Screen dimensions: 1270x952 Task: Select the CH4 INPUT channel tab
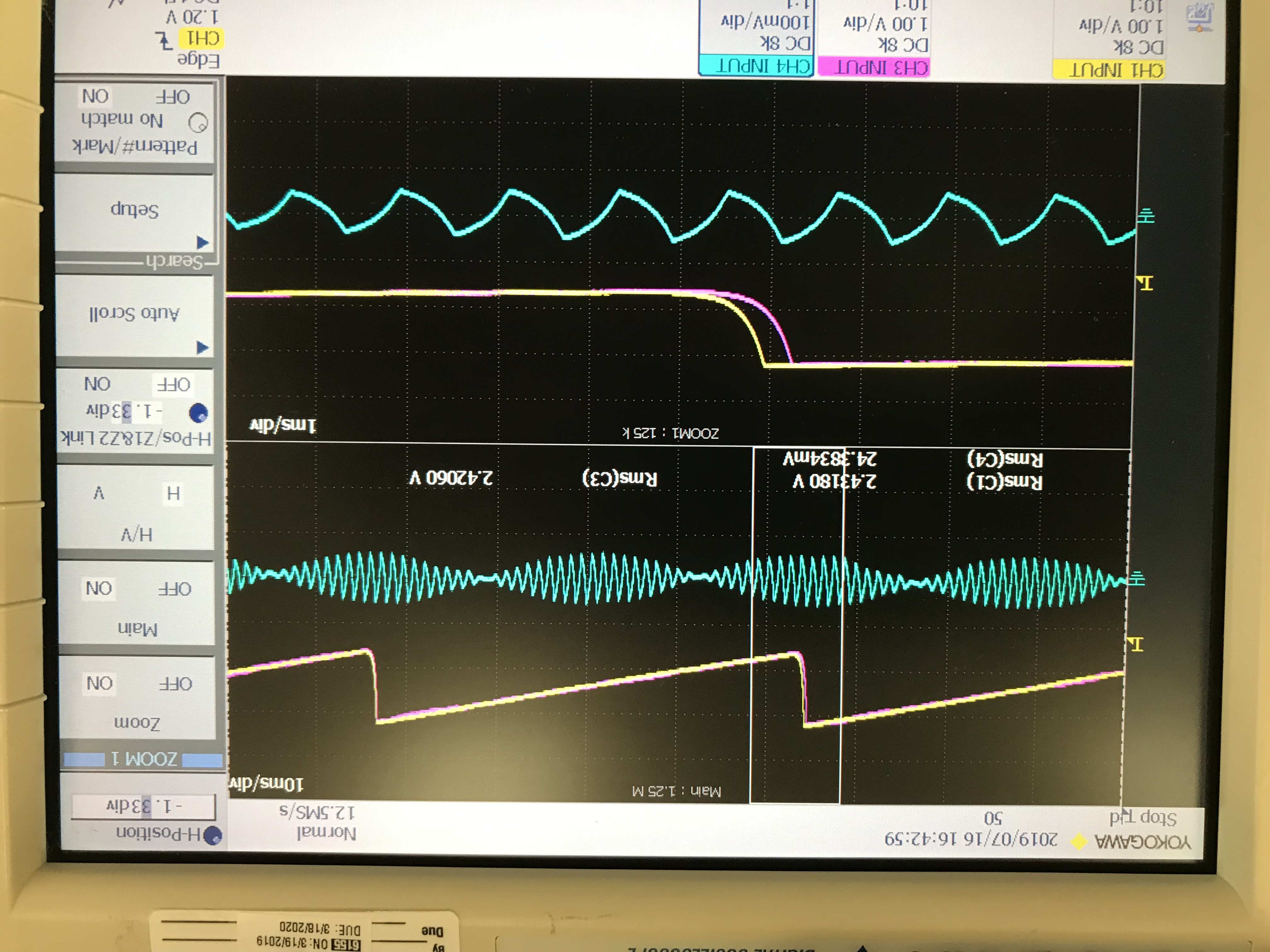coord(756,66)
